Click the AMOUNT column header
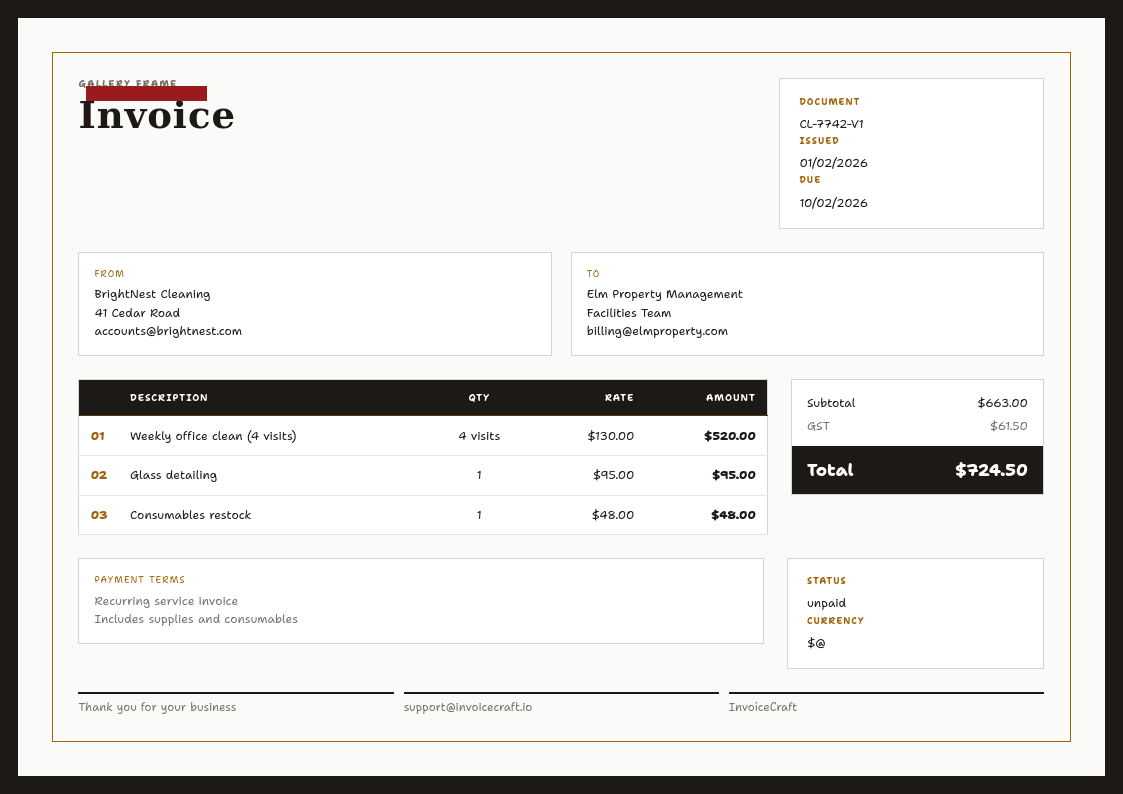 pos(731,397)
